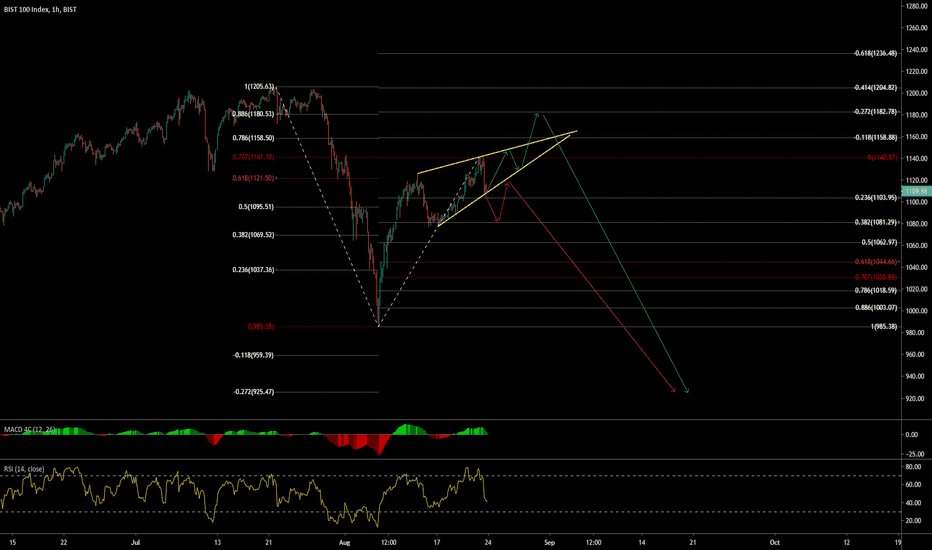
Task: Click Jul on the time axis
Action: [136, 542]
